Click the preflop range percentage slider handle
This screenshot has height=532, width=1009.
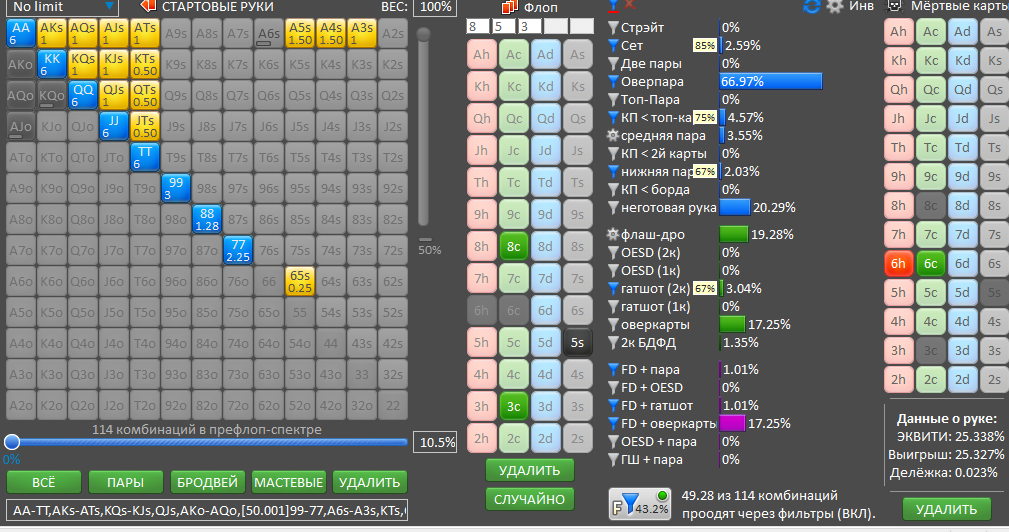tap(12, 442)
